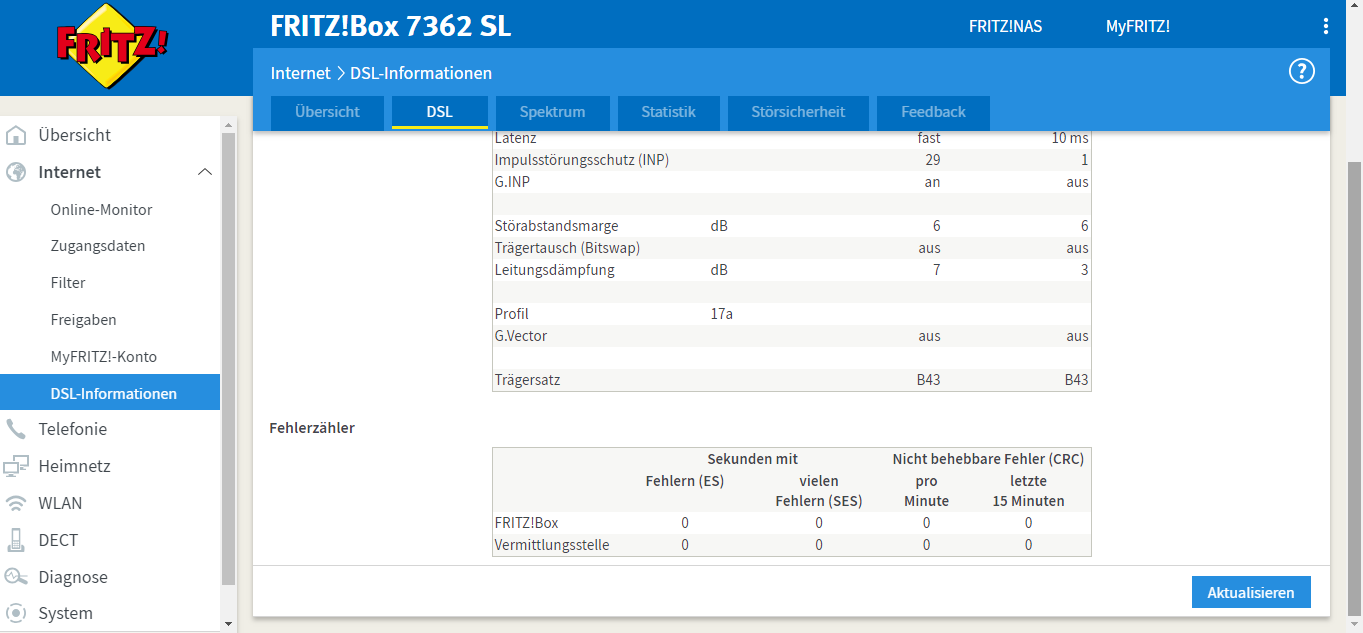Screen dimensions: 1363x633
Task: Switch to the Feedback tab
Action: click(x=933, y=112)
